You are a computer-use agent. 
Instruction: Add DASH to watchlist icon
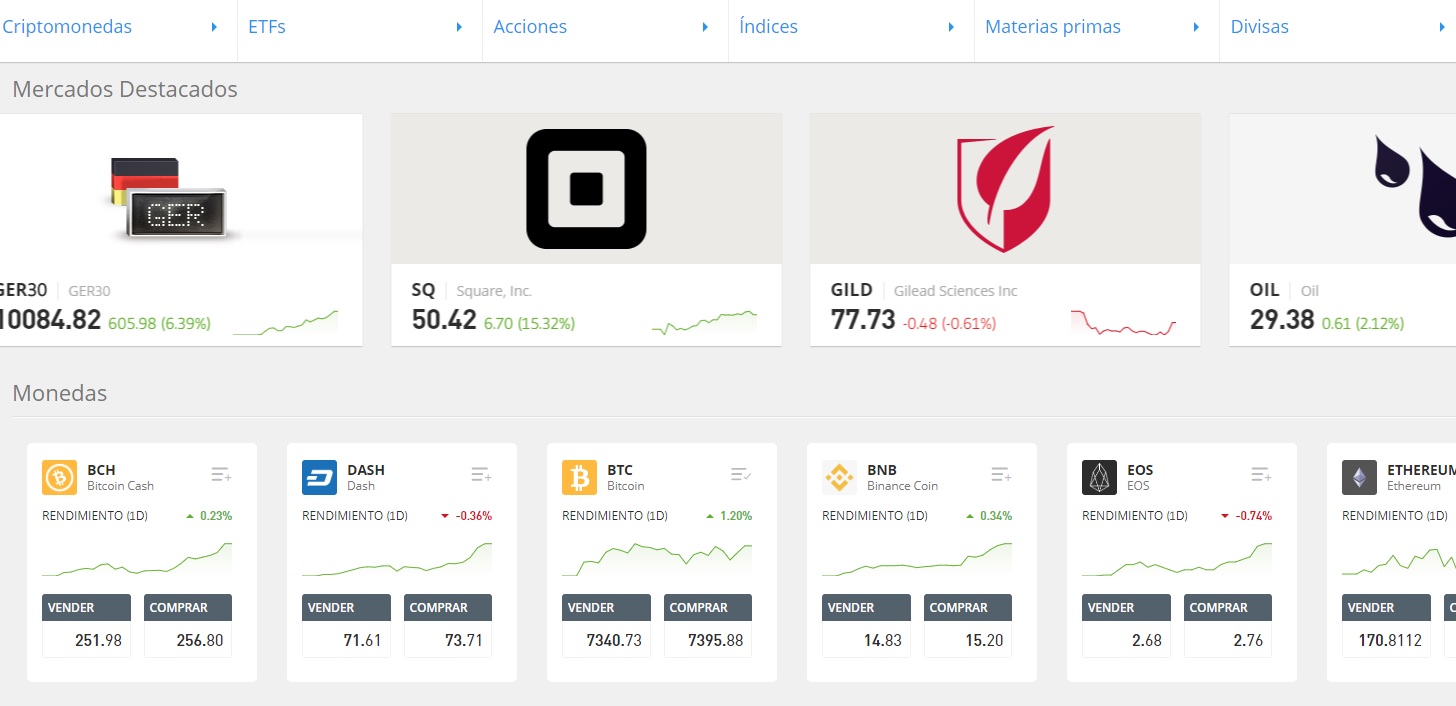click(481, 474)
